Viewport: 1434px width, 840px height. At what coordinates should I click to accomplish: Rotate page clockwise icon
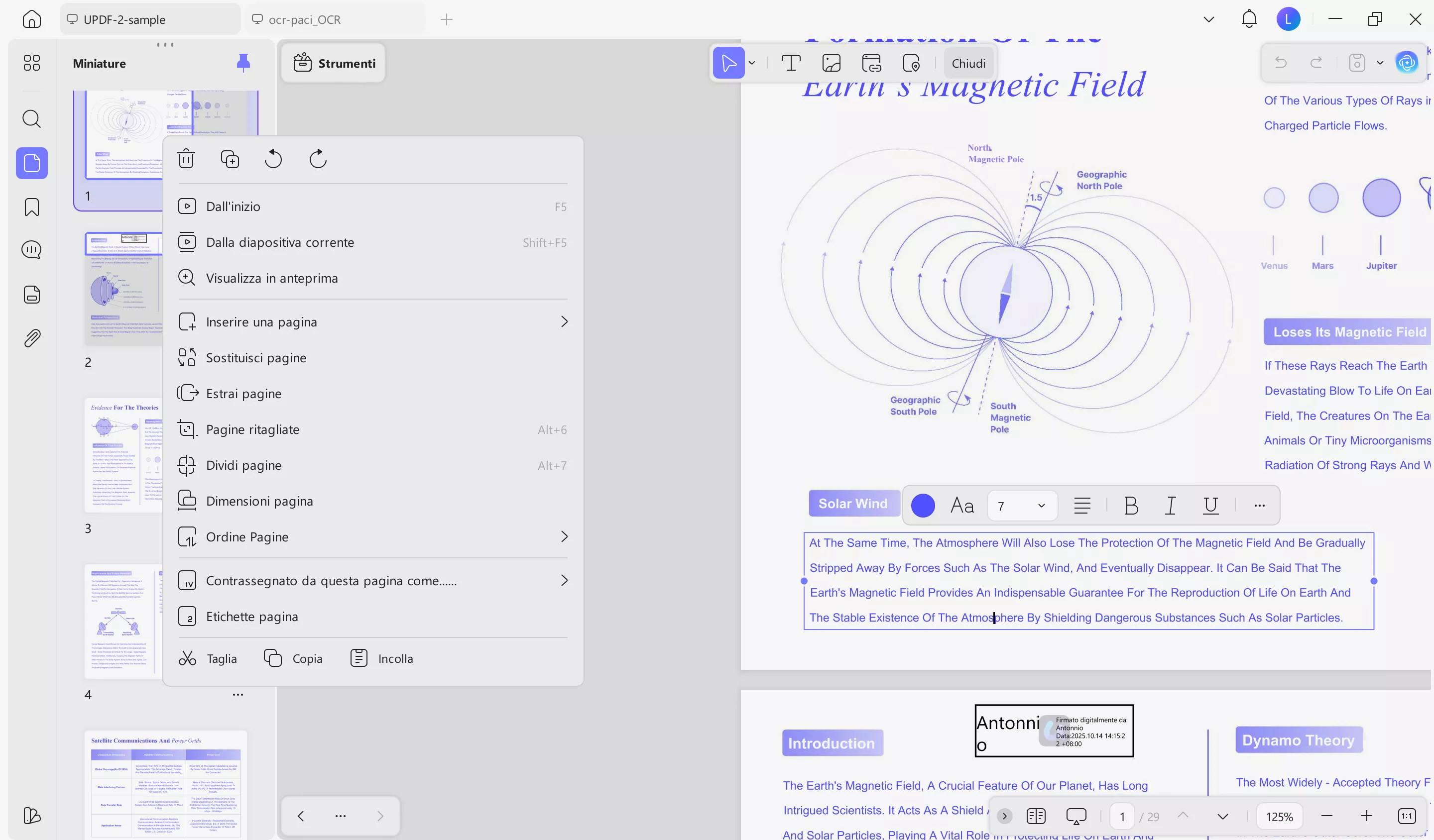318,159
